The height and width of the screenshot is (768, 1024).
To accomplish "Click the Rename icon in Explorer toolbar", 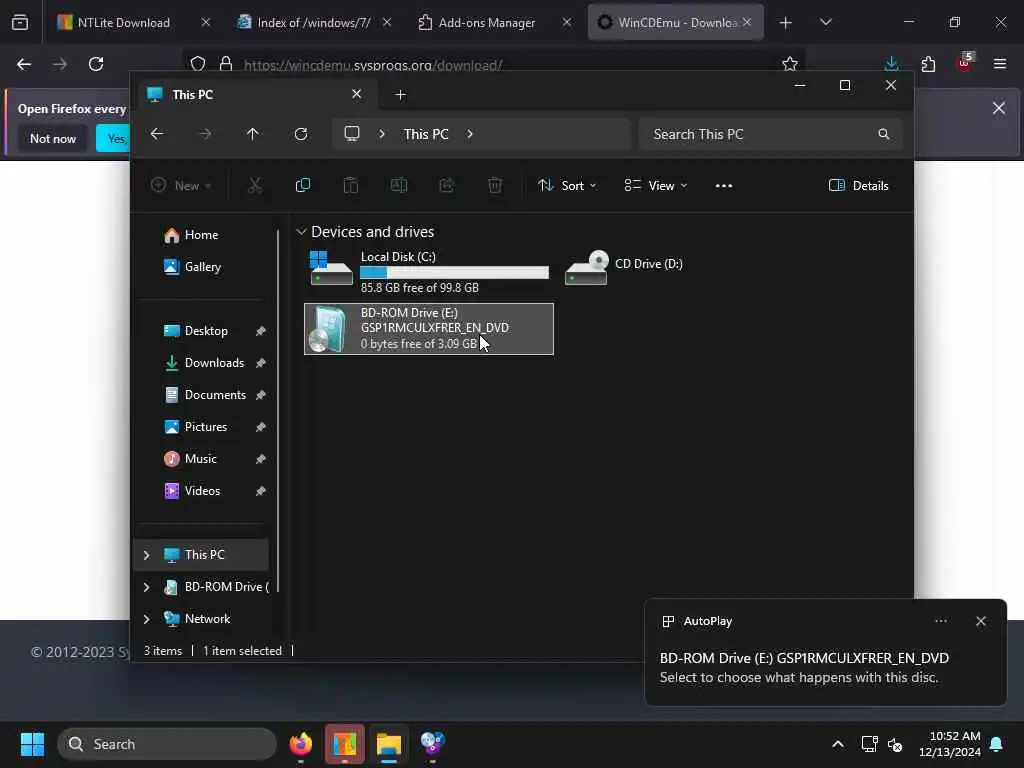I will (x=398, y=185).
